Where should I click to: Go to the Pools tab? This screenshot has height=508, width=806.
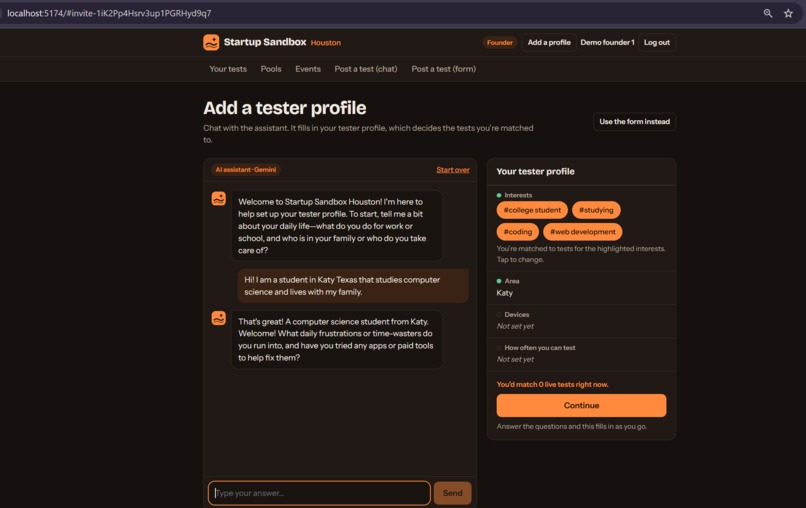pos(271,69)
